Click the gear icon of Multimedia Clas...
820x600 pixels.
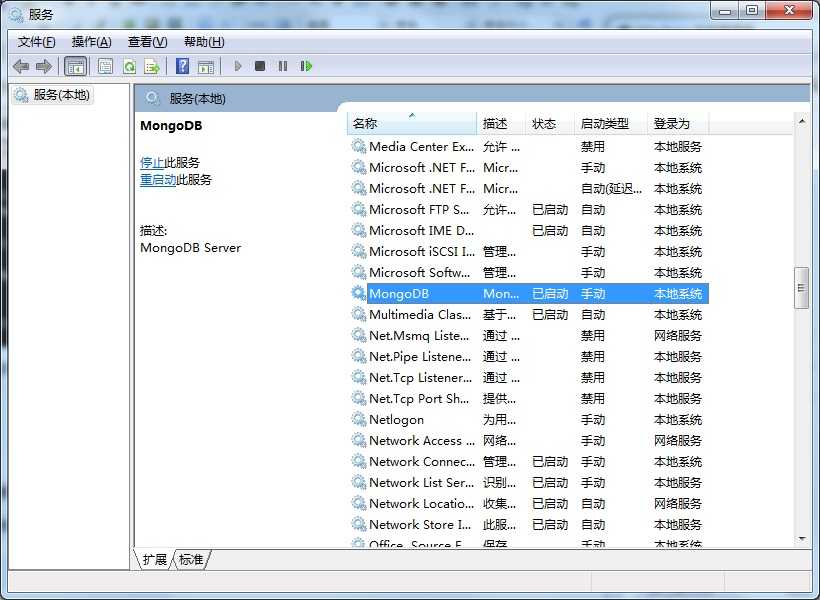tap(359, 314)
